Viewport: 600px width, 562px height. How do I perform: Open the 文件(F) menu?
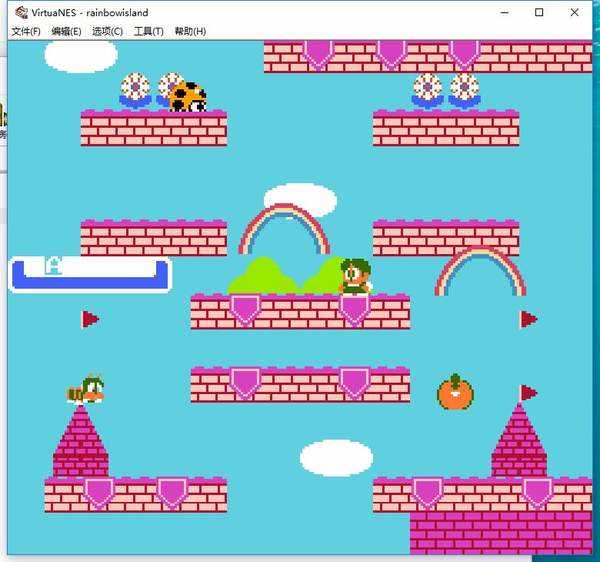[26, 31]
